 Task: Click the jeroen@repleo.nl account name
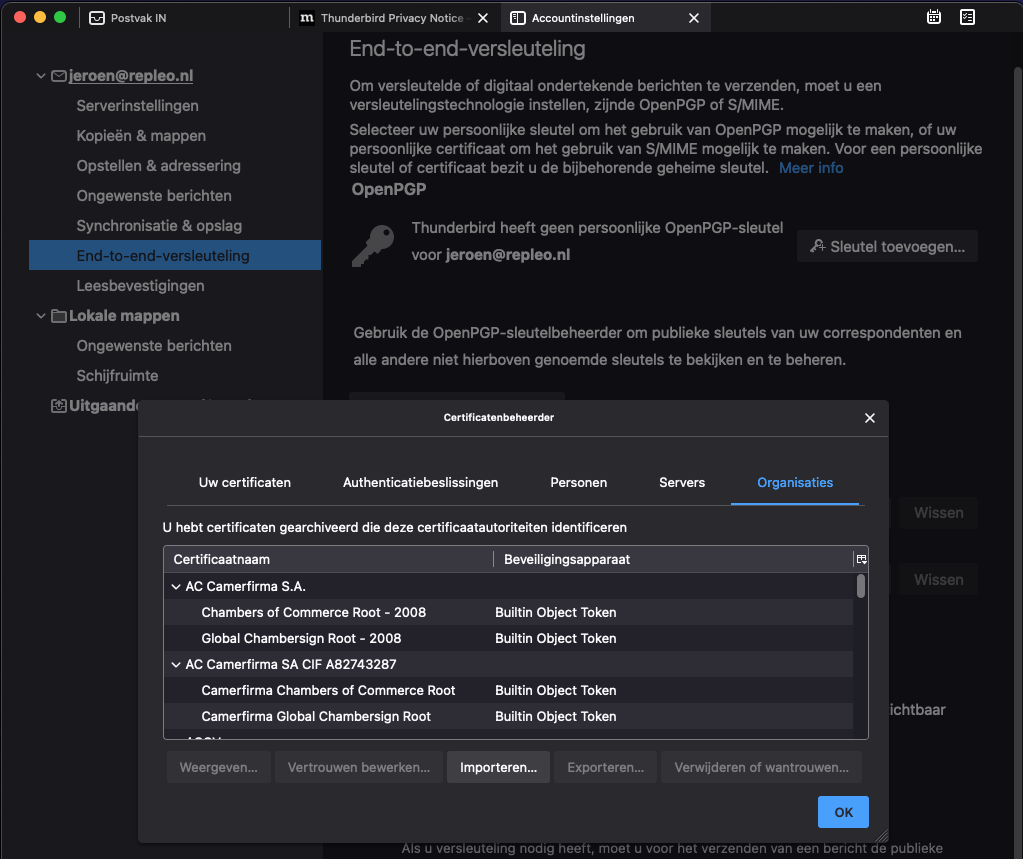click(x=131, y=76)
